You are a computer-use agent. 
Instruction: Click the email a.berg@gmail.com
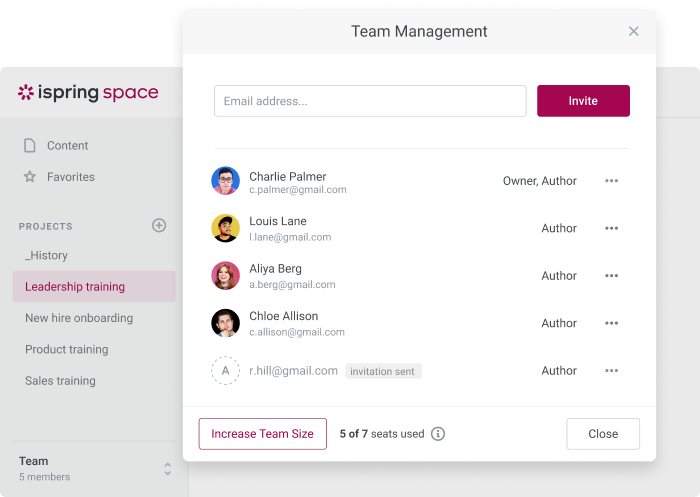pos(292,284)
